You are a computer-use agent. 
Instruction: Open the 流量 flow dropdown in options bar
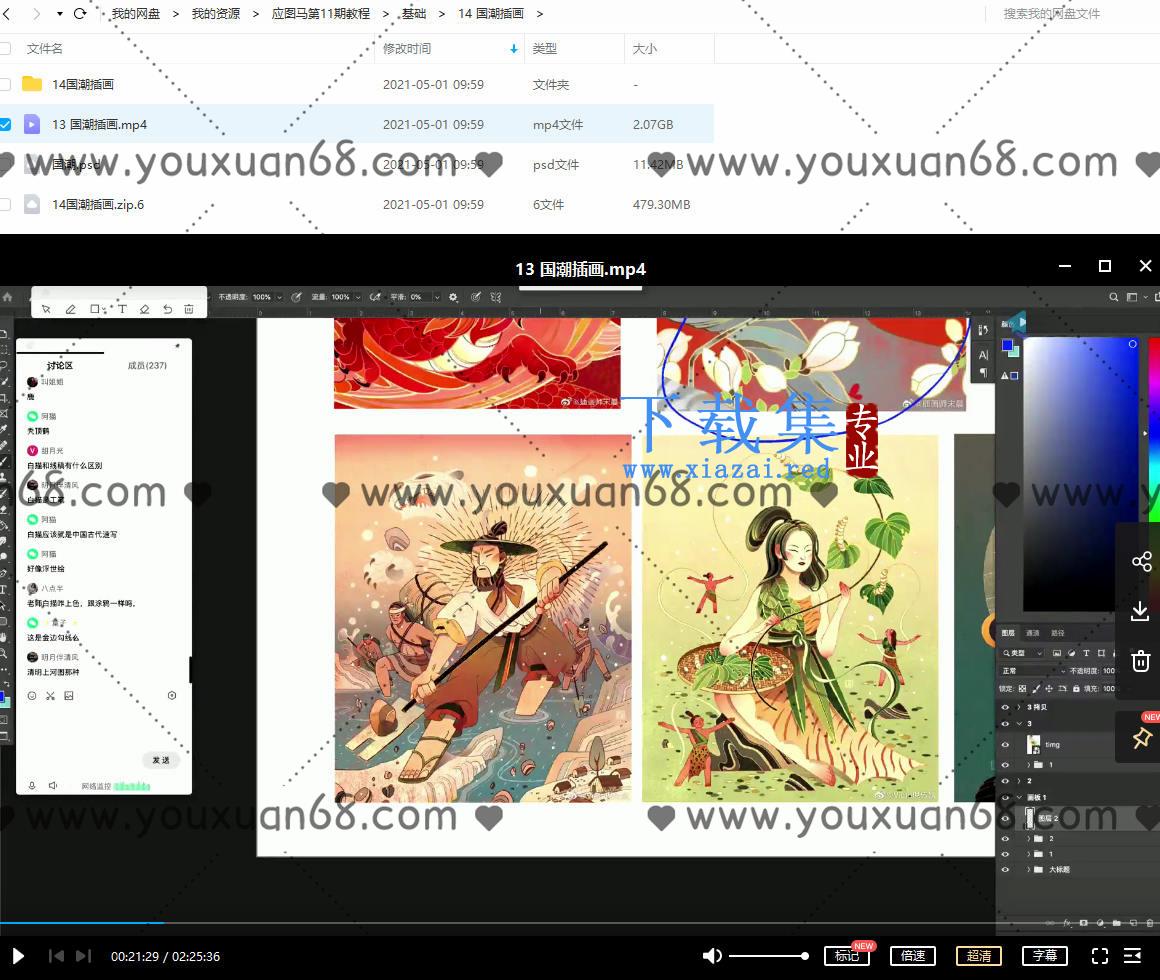[358, 297]
